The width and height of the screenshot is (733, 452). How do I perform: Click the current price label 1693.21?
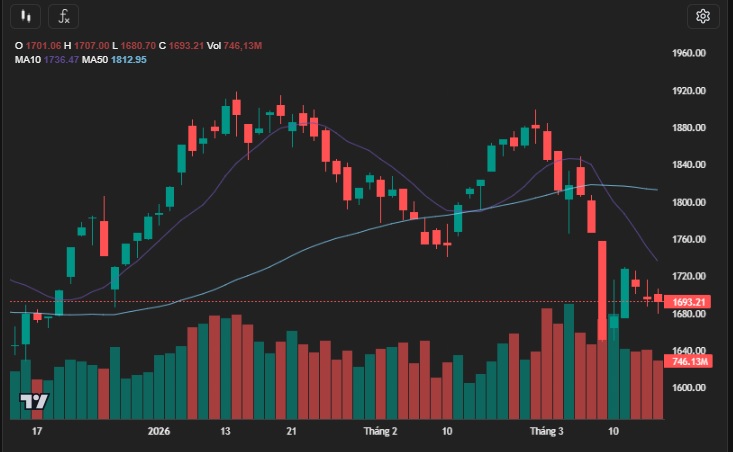click(x=691, y=302)
